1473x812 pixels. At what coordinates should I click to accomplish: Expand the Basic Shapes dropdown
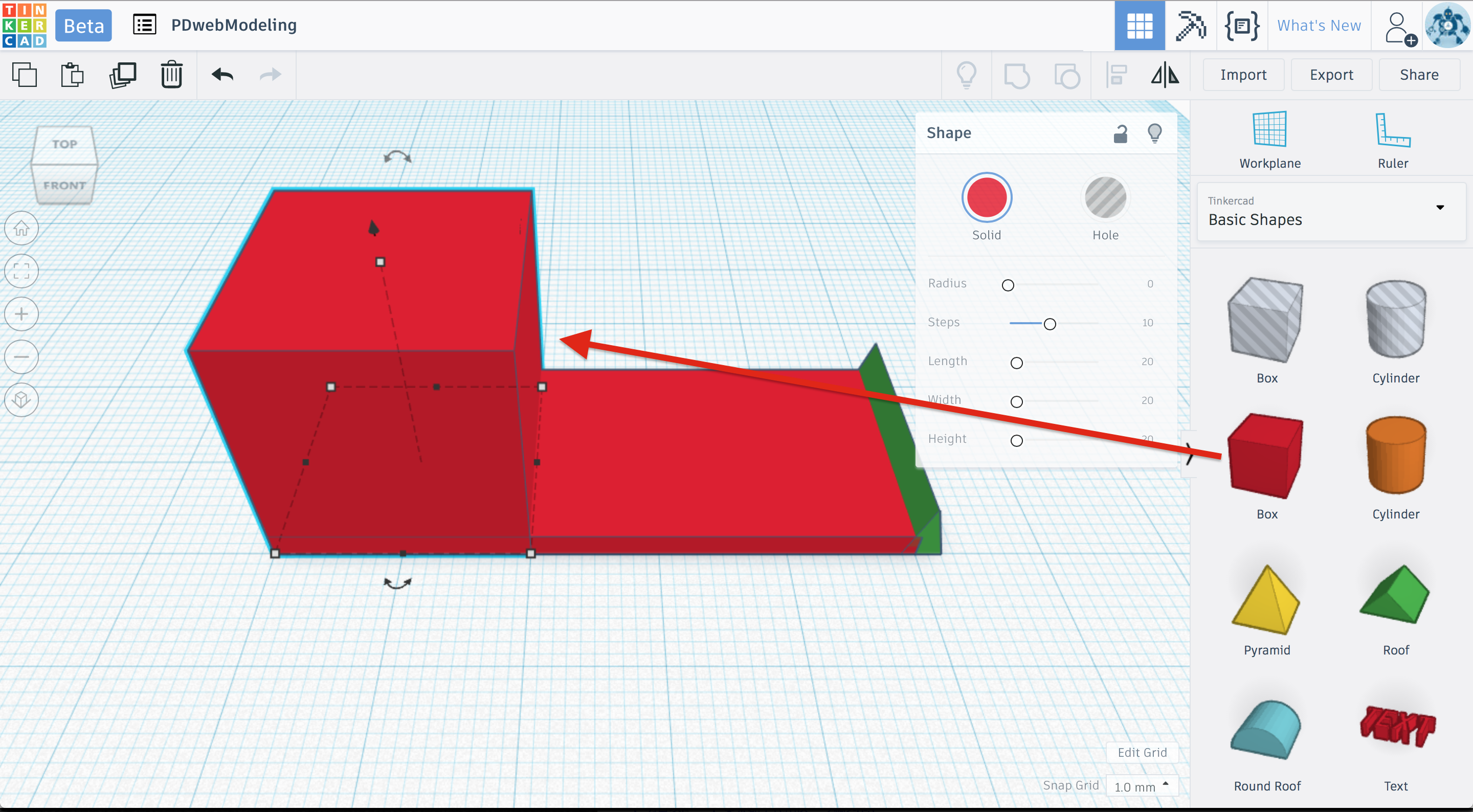tap(1440, 208)
